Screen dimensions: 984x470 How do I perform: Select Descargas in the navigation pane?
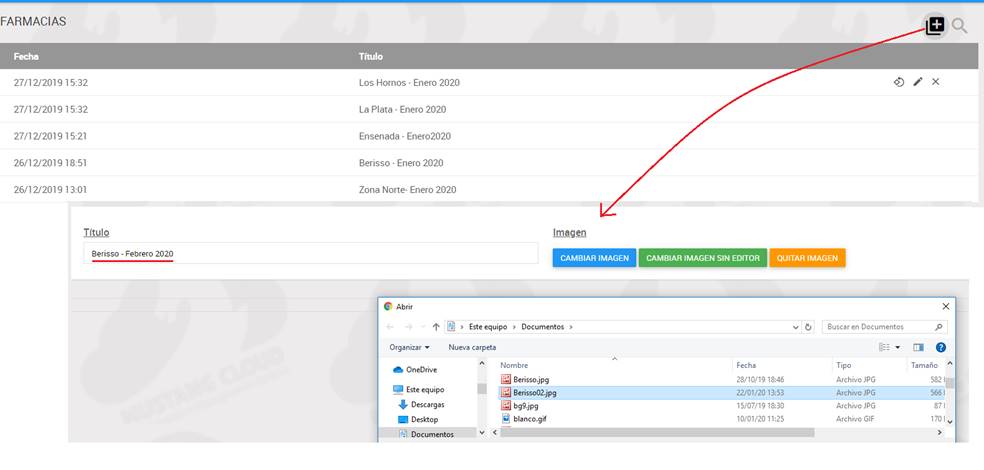point(427,404)
